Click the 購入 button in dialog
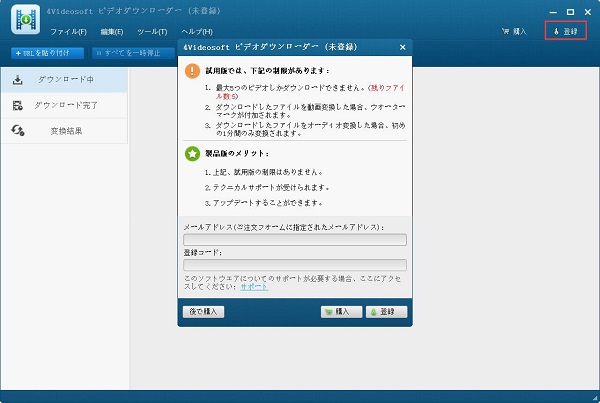Image resolution: width=600 pixels, height=403 pixels. [x=341, y=312]
